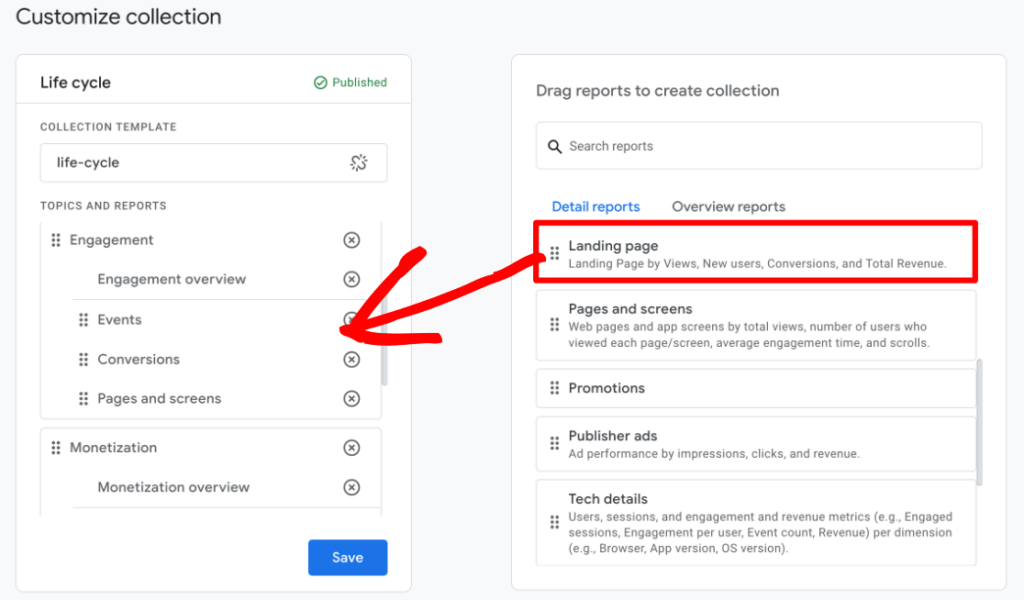The width and height of the screenshot is (1024, 600).
Task: Remove the Engagement topic from collection
Action: pyautogui.click(x=351, y=240)
